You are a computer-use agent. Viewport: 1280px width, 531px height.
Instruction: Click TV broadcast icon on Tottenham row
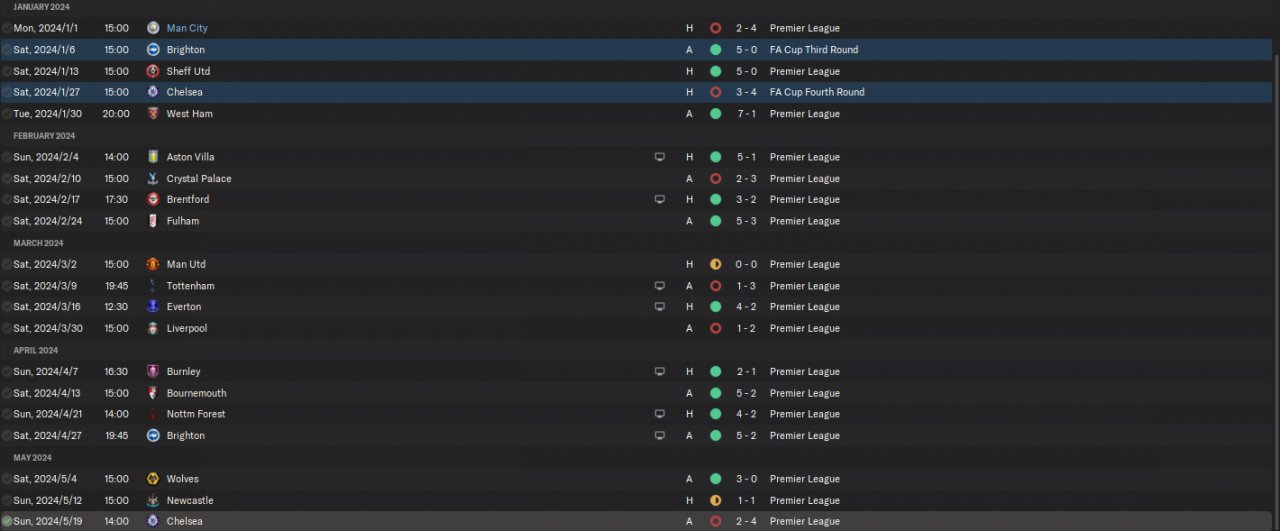660,286
